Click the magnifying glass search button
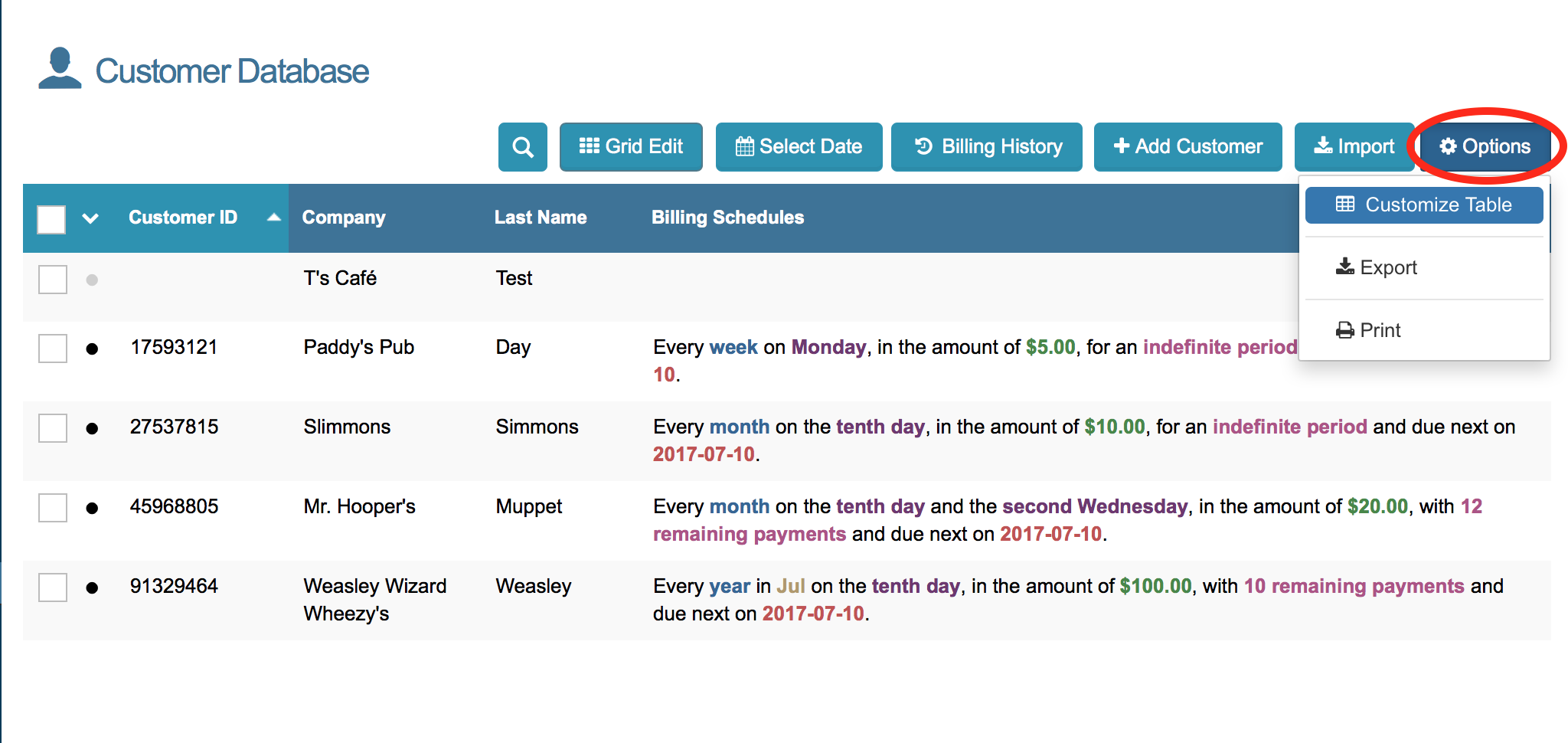1568x743 pixels. pos(522,147)
